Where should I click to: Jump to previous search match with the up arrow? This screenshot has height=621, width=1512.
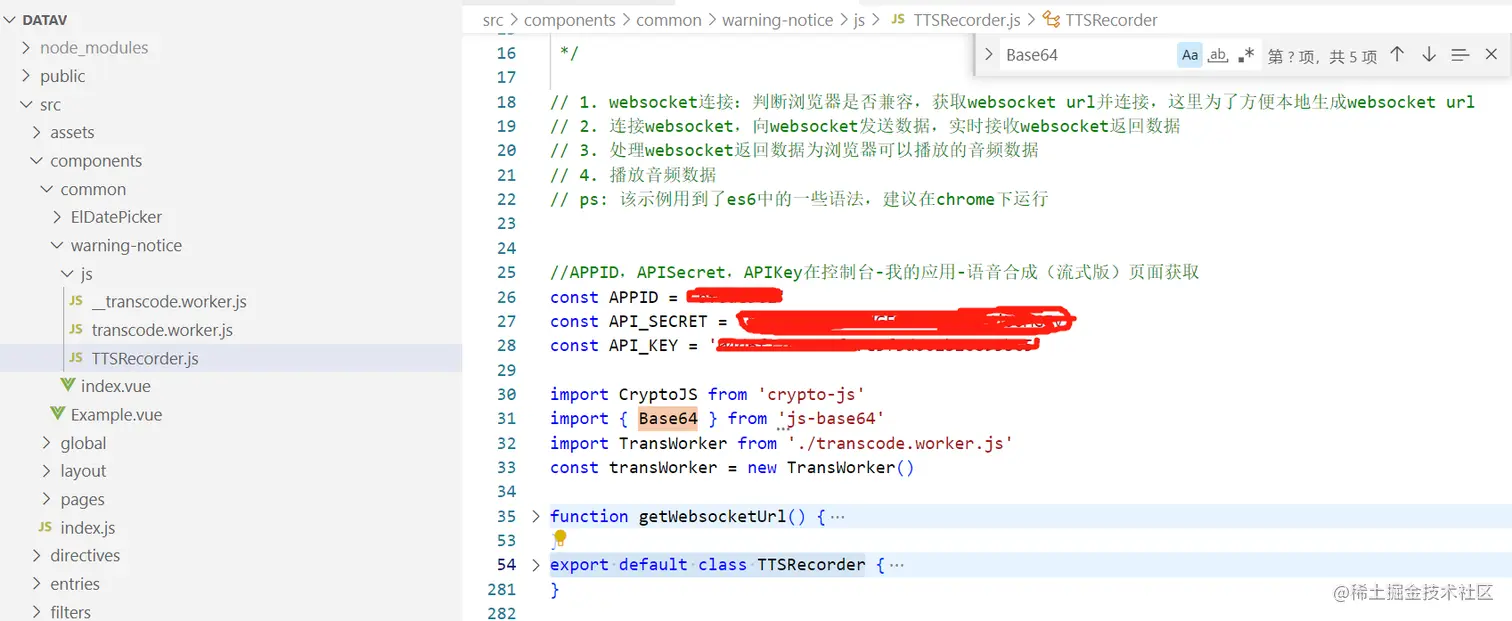click(1397, 55)
